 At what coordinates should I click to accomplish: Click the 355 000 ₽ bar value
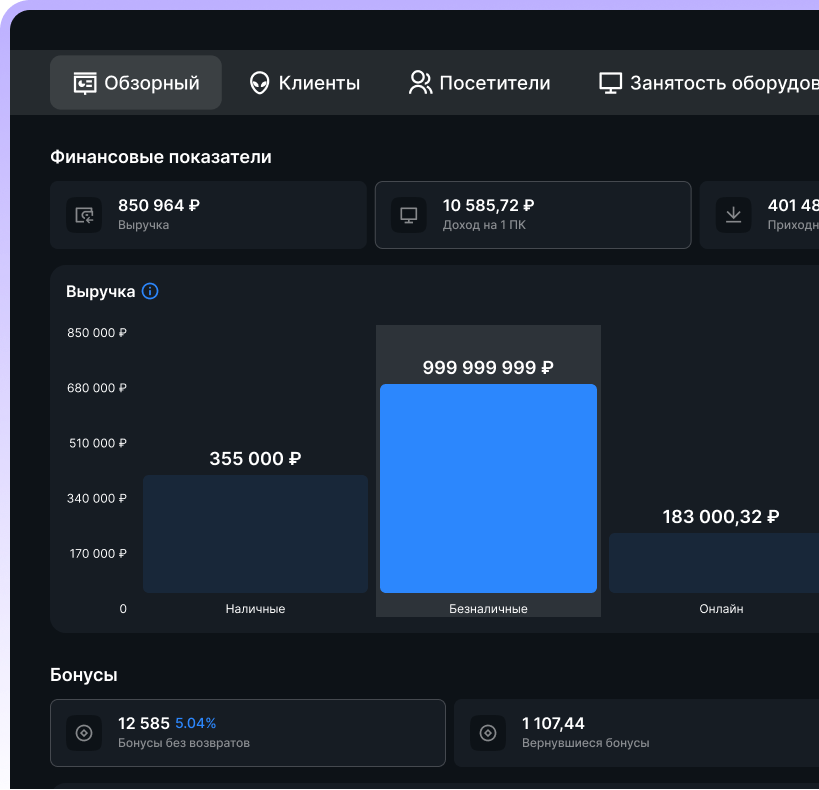coord(255,458)
